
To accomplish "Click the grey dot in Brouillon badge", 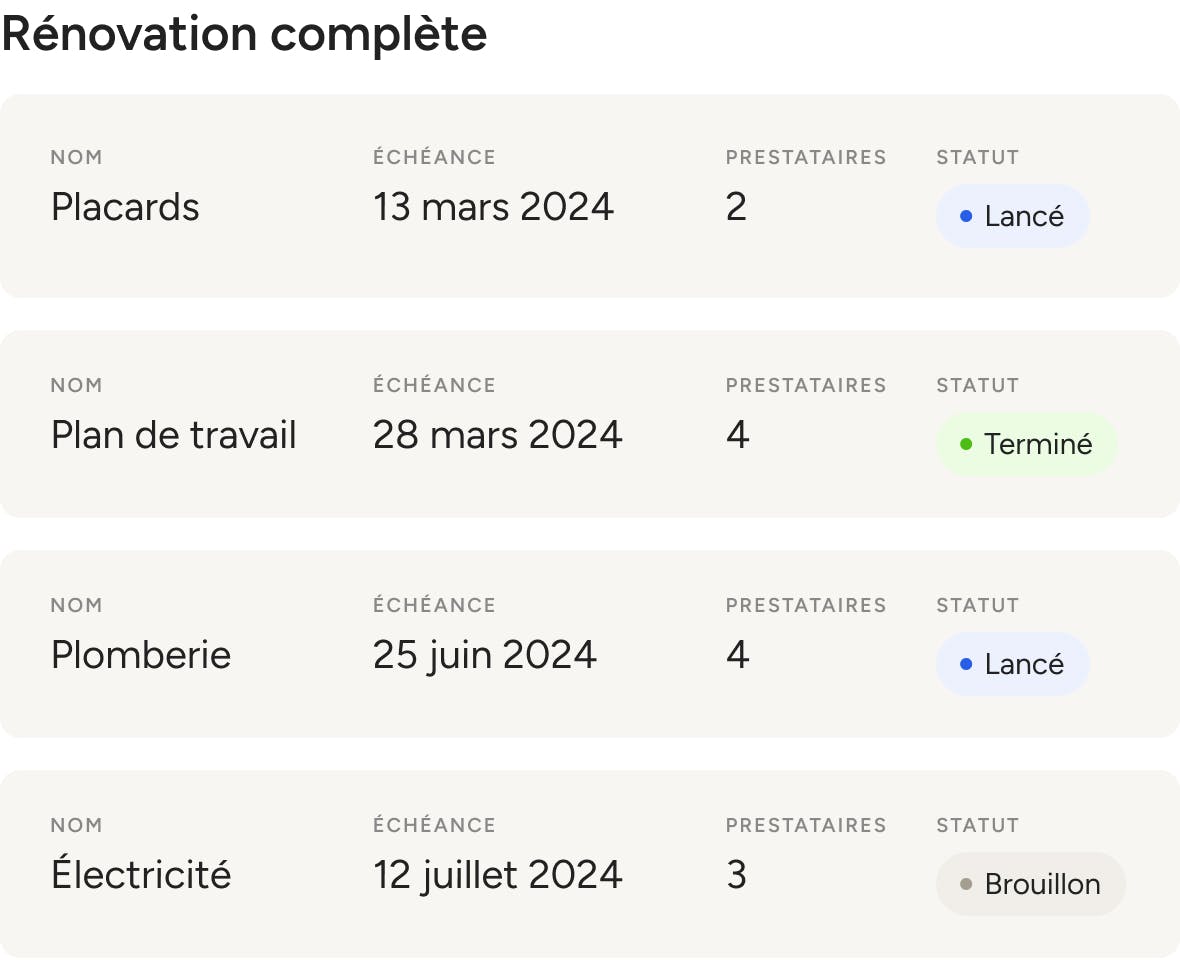I will tap(966, 884).
